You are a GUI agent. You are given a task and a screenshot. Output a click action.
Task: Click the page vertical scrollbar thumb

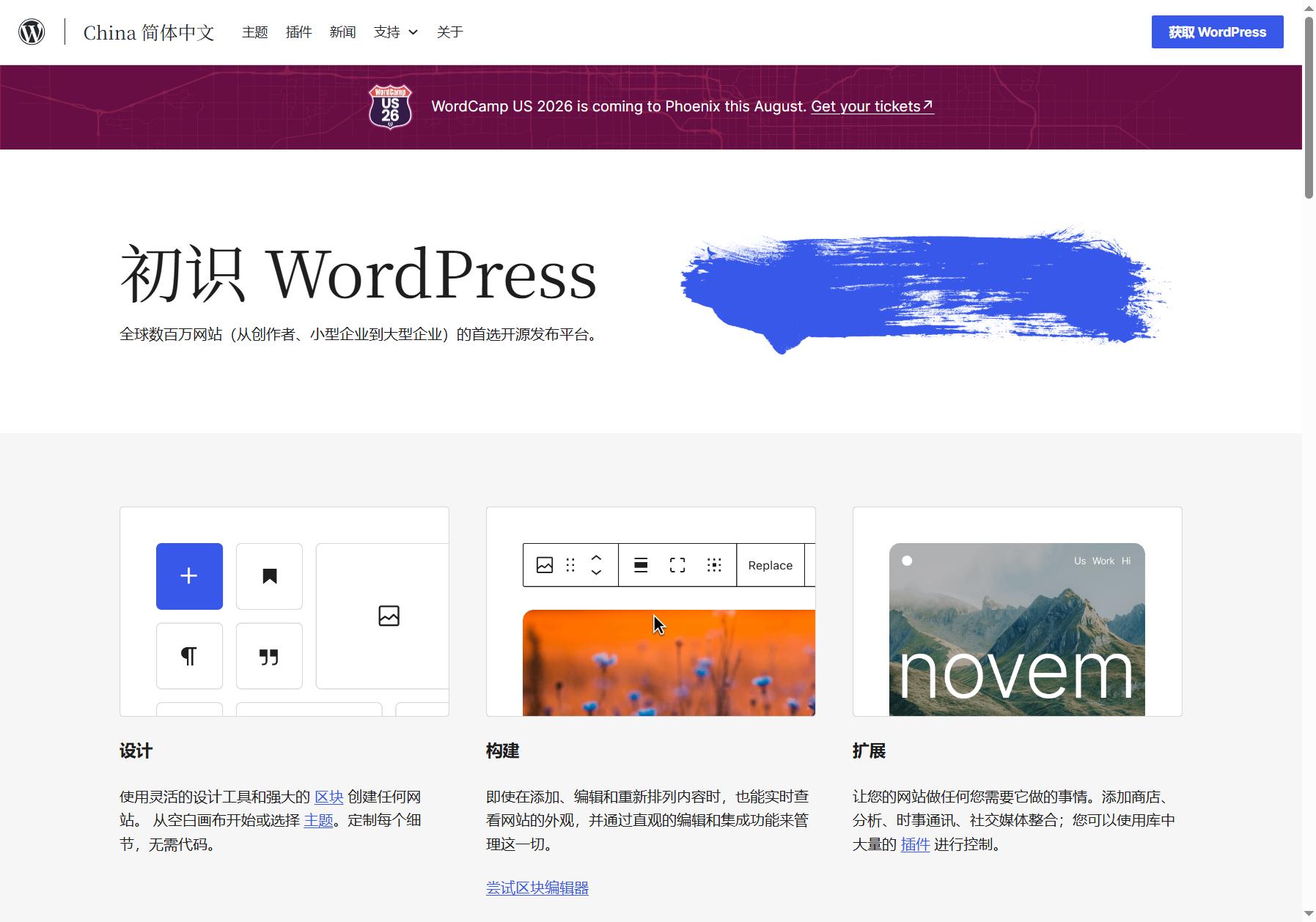point(1309,107)
